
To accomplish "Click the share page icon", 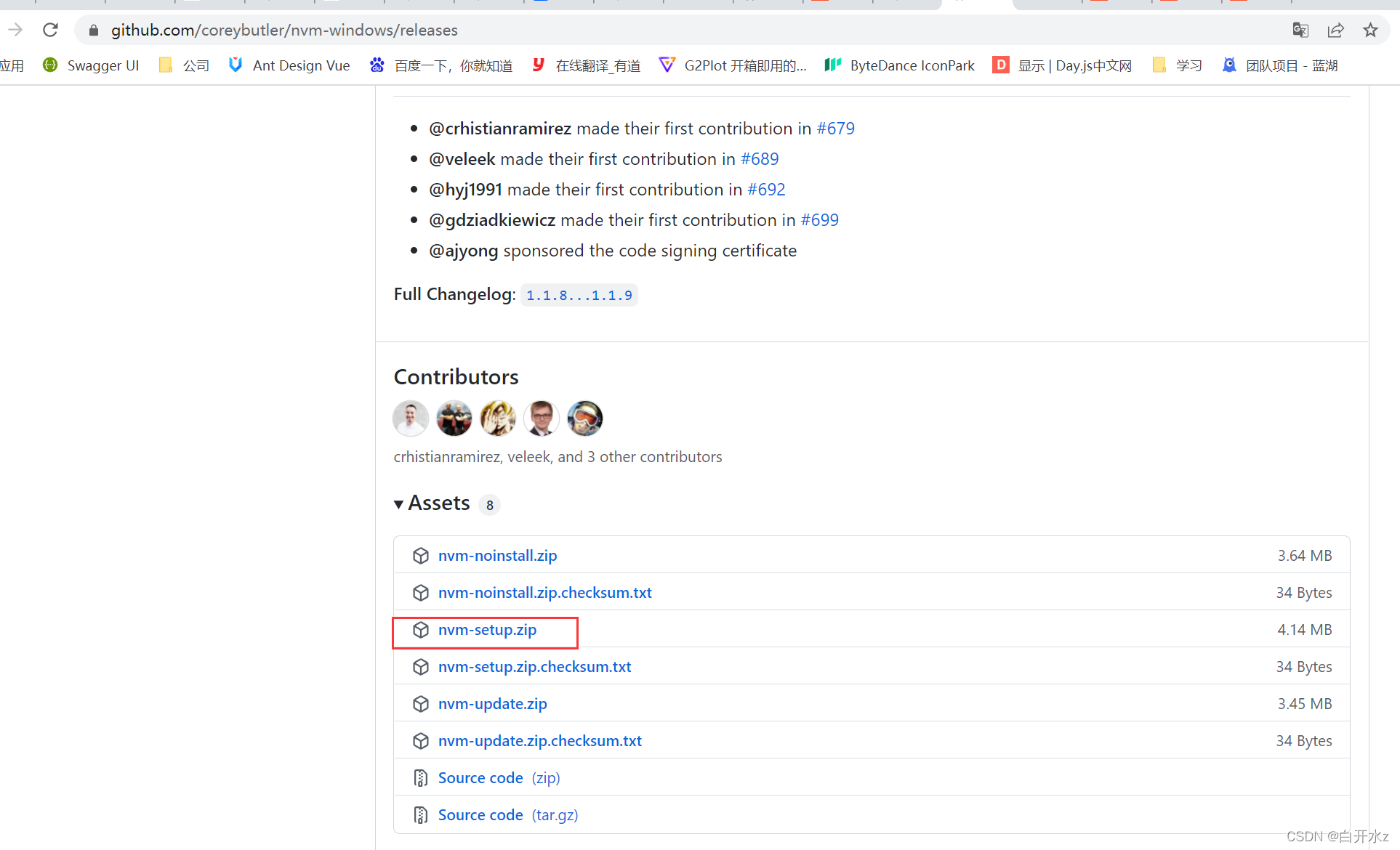I will (x=1335, y=30).
